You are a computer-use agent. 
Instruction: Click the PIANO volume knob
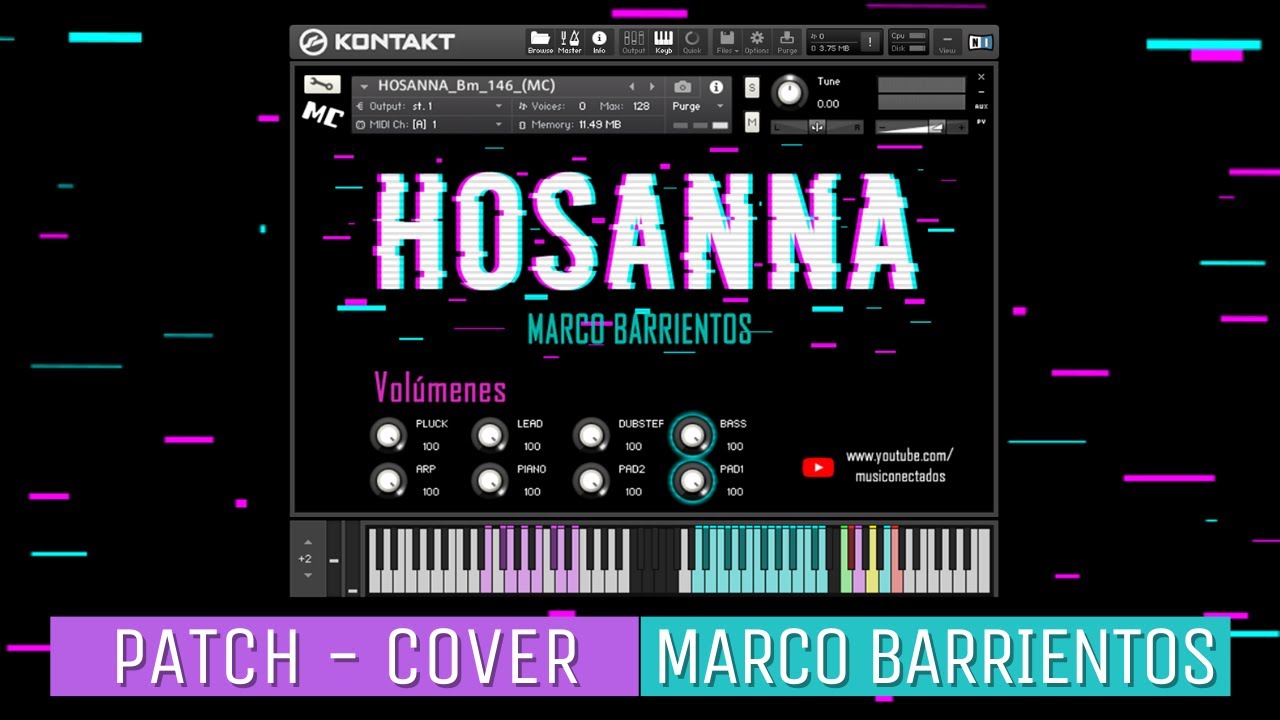489,480
